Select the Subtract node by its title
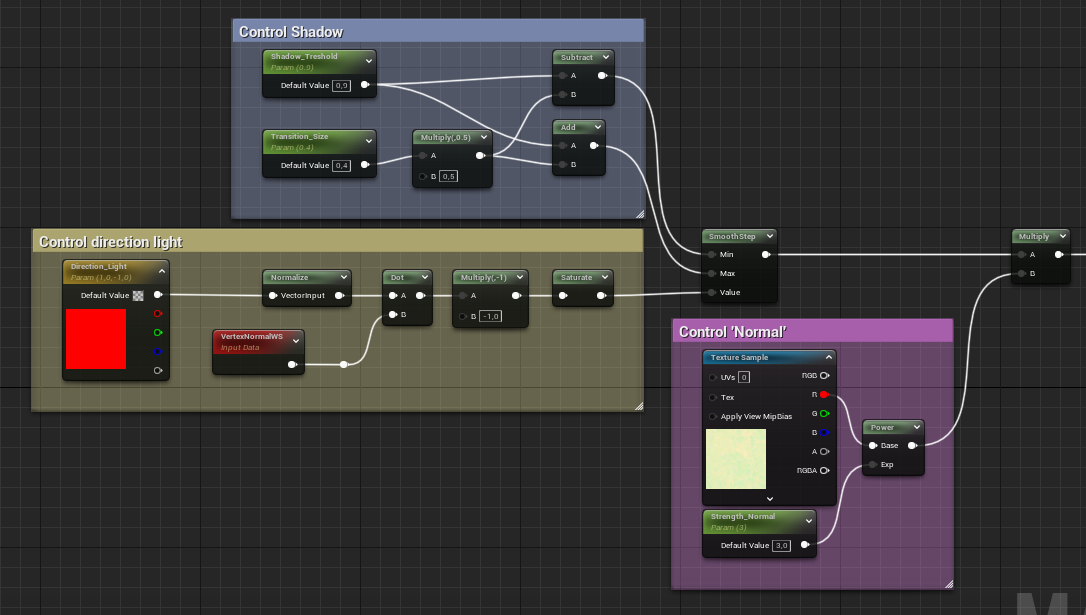The height and width of the screenshot is (615, 1086). pos(577,58)
